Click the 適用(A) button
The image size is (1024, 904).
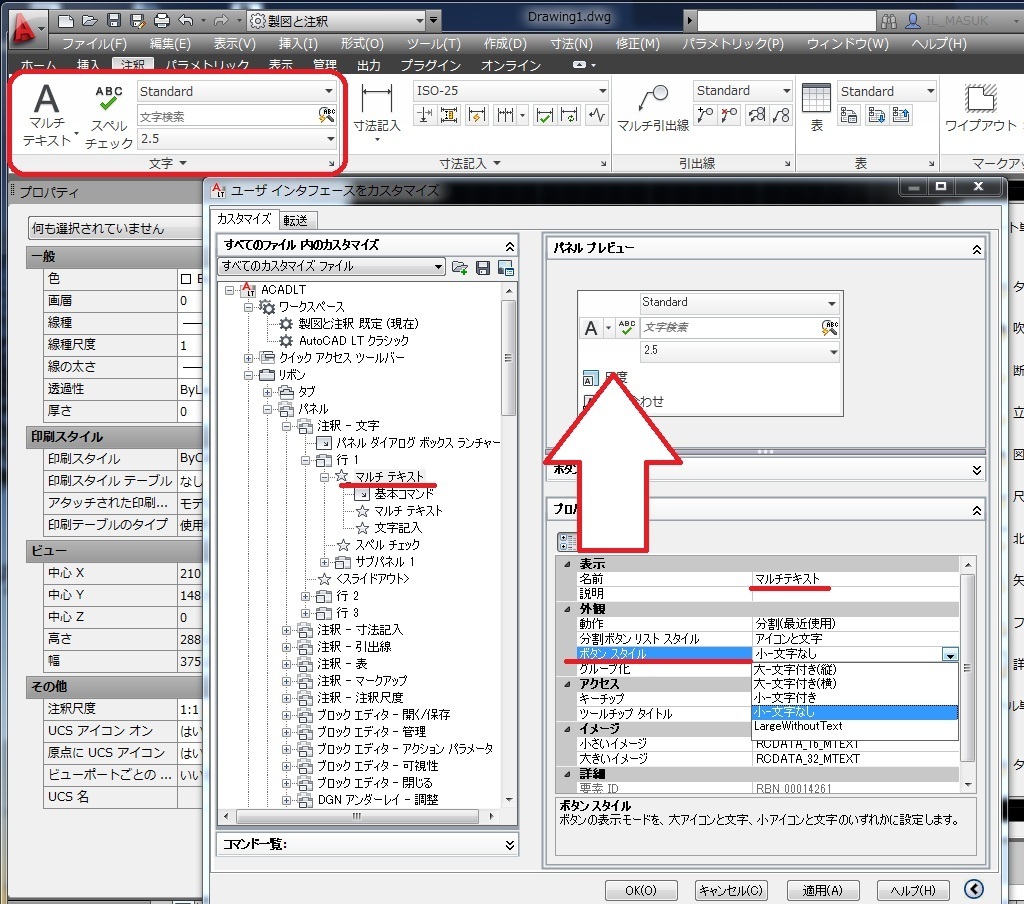(822, 890)
